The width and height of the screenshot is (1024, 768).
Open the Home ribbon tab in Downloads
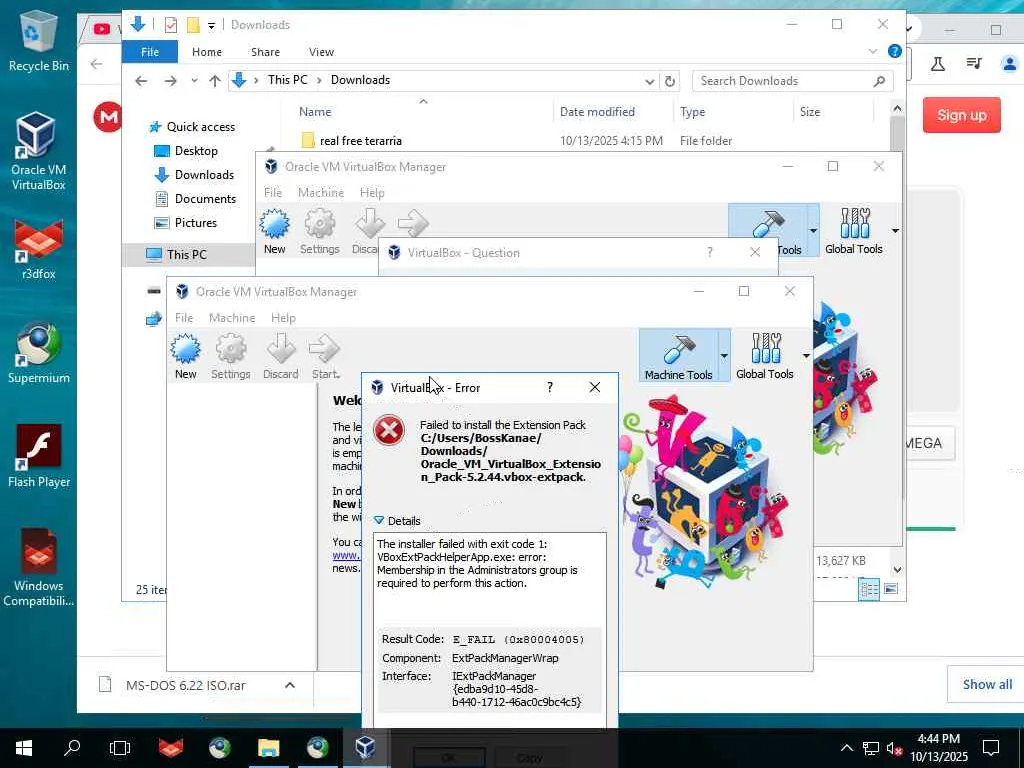[206, 52]
